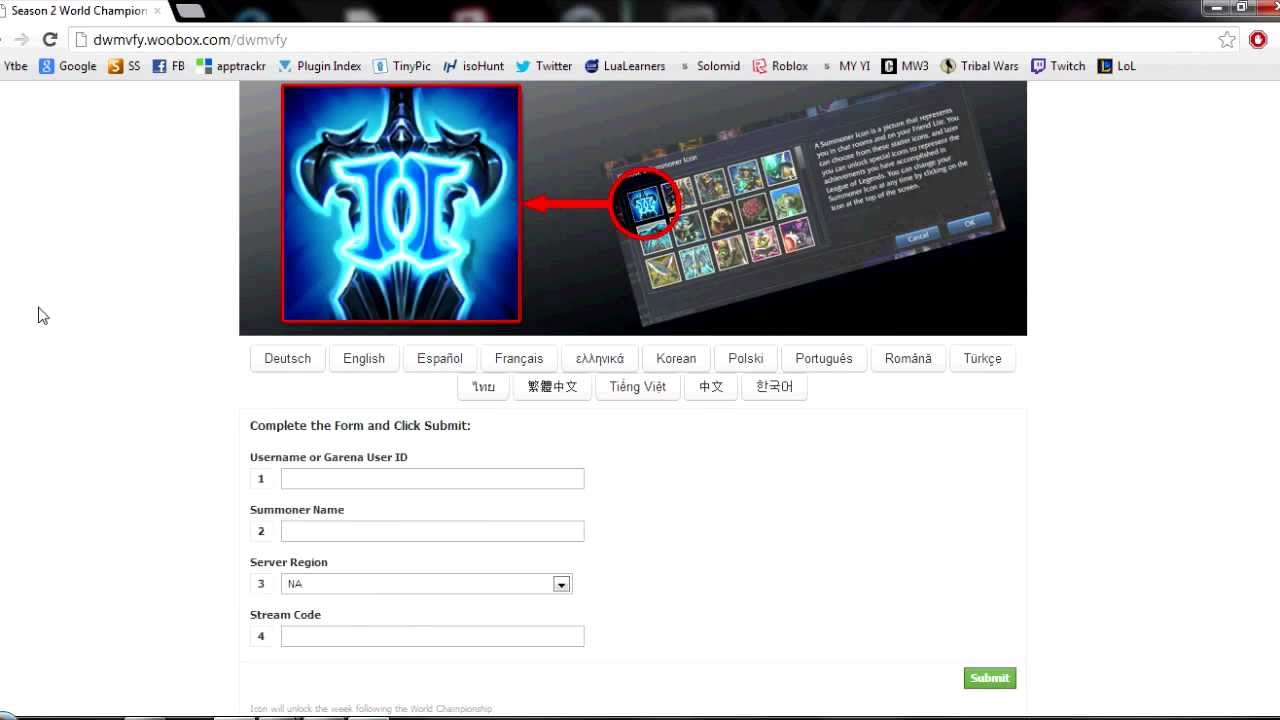
Task: Open the Server Region dropdown showing NA
Action: click(x=561, y=584)
